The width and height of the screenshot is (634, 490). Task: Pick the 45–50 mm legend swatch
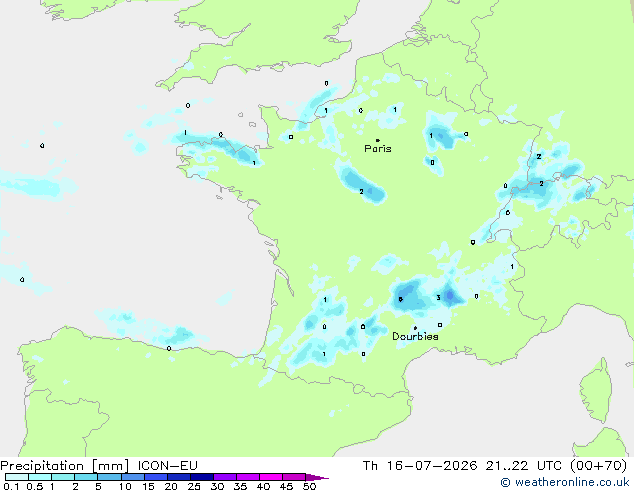[x=294, y=477]
